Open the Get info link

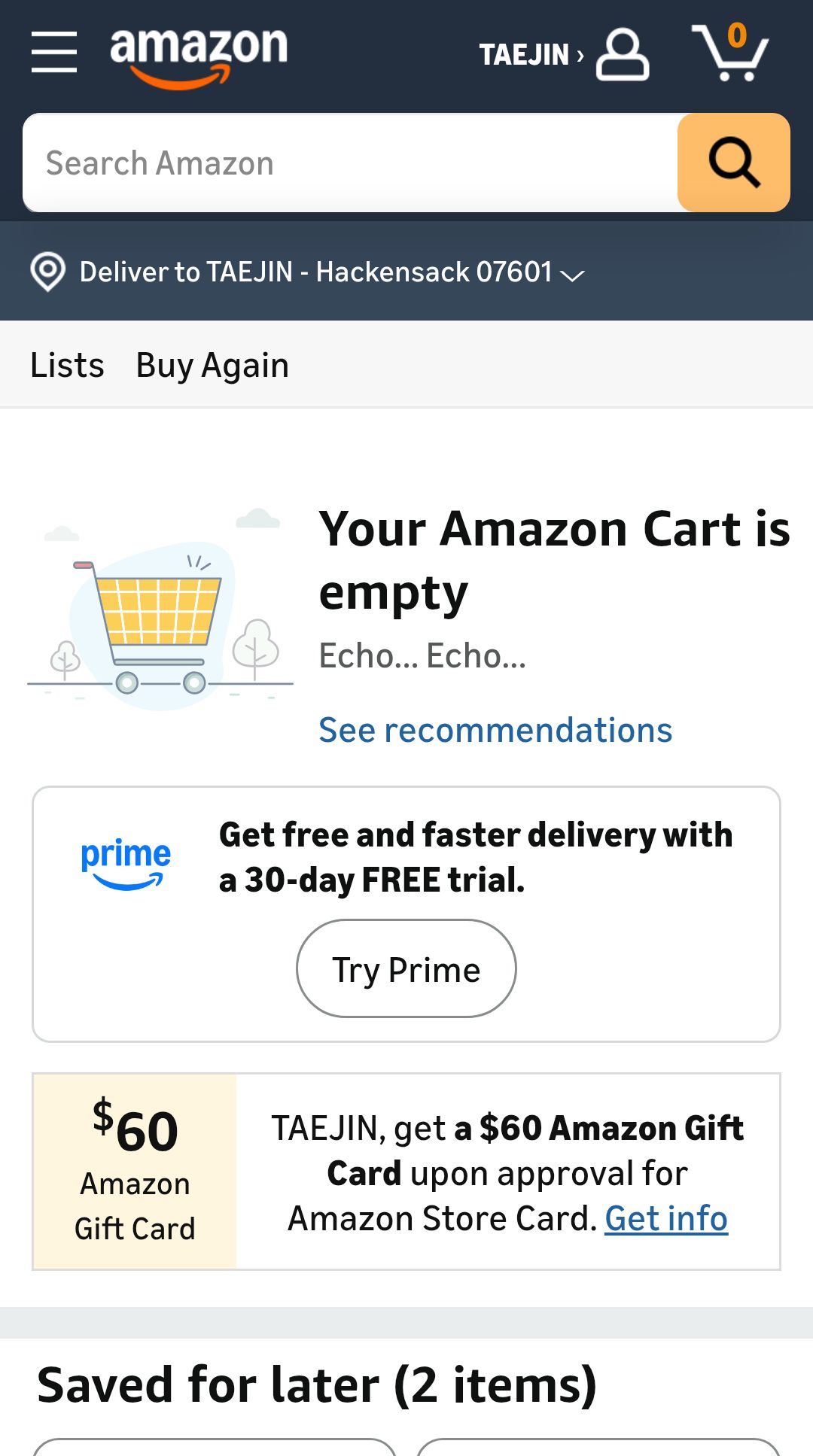[x=666, y=1218]
